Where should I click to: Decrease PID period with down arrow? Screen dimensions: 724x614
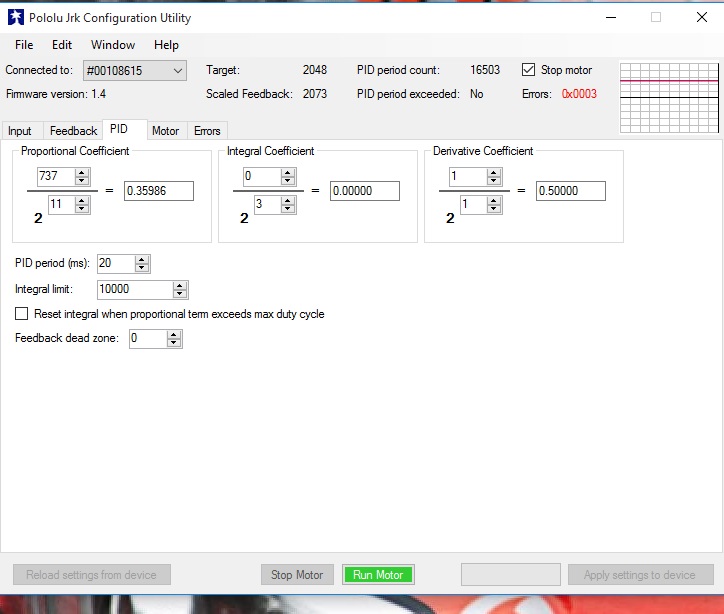pyautogui.click(x=142, y=267)
